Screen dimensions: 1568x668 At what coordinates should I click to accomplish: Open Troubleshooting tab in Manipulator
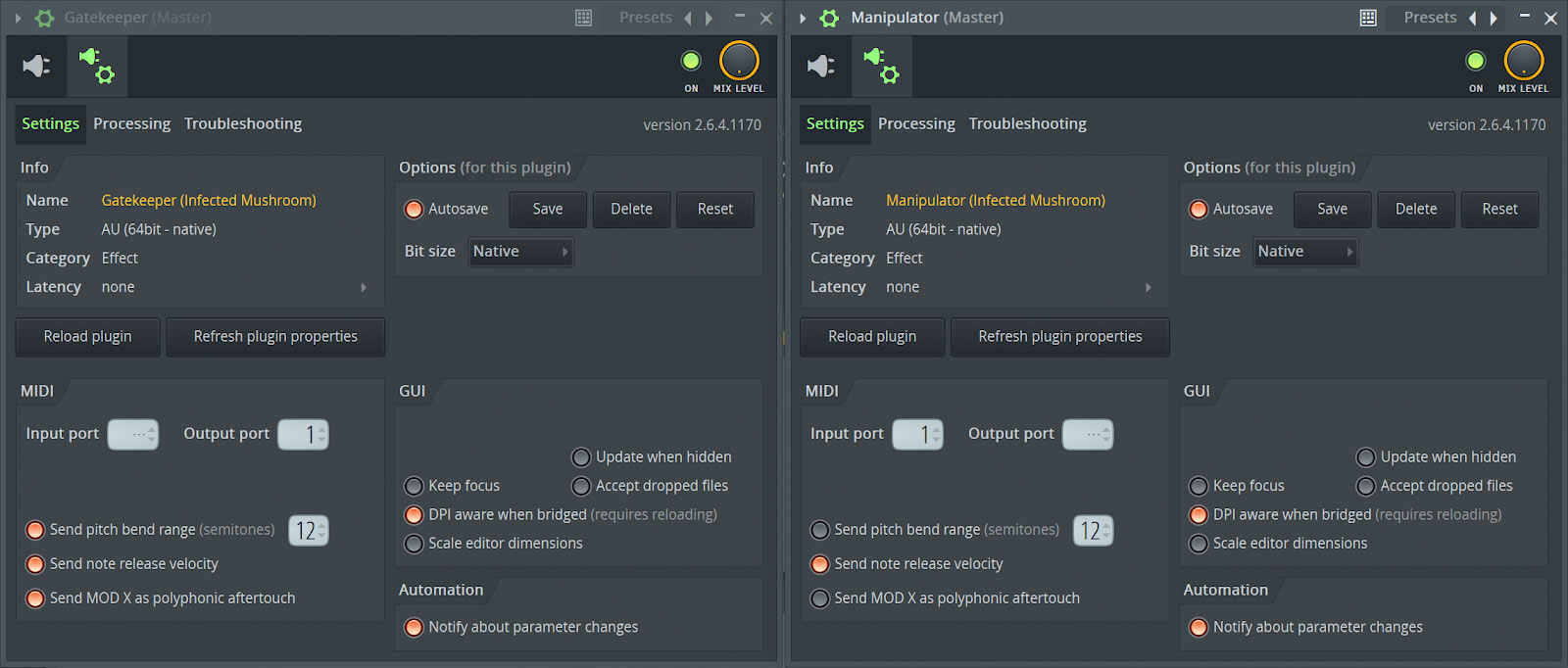(x=1027, y=123)
